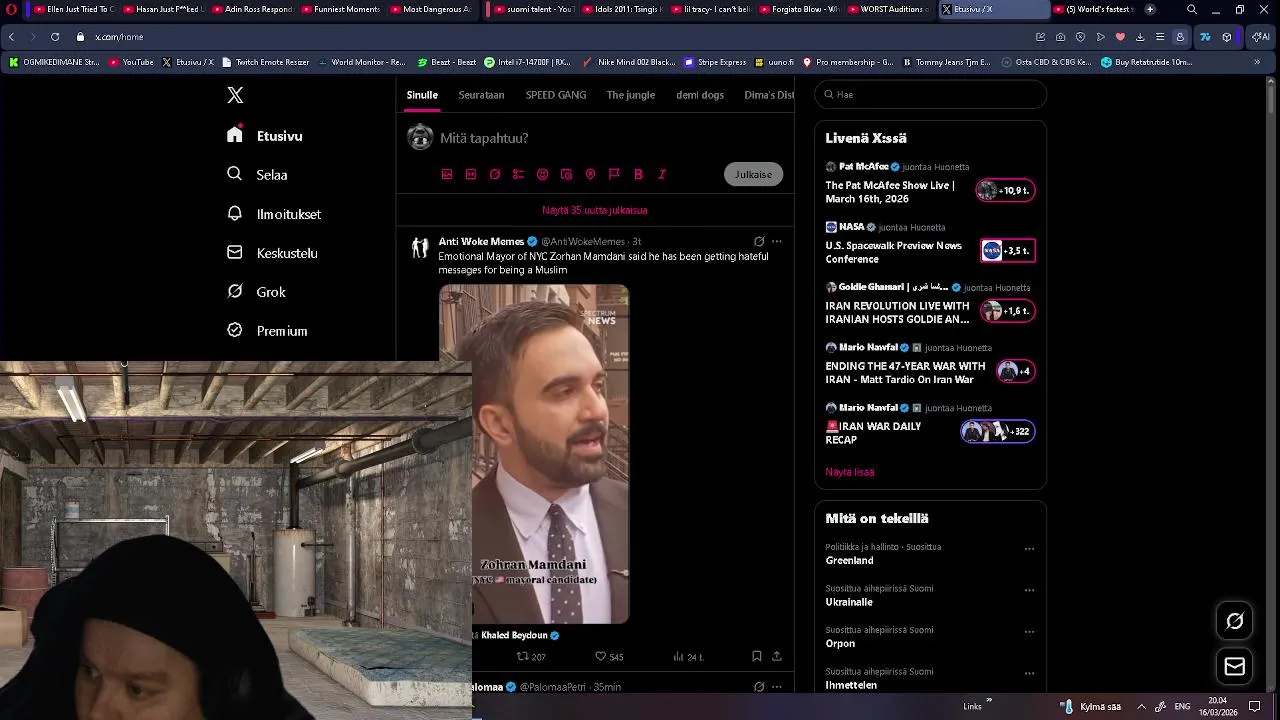Open the browser AI panel button

click(1262, 37)
